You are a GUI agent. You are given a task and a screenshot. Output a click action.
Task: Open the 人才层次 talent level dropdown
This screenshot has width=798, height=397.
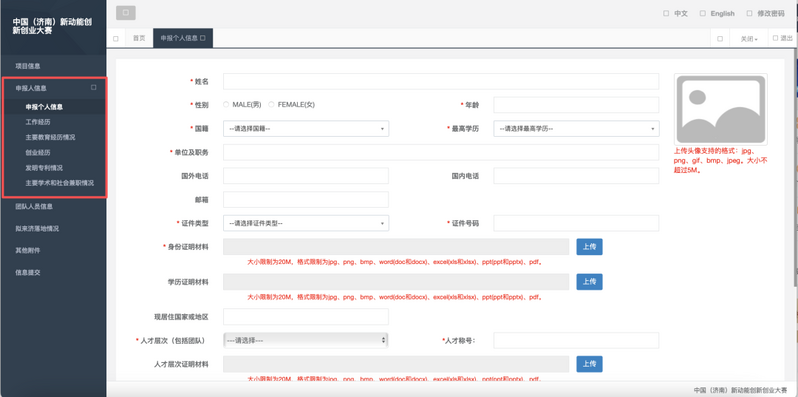306,340
